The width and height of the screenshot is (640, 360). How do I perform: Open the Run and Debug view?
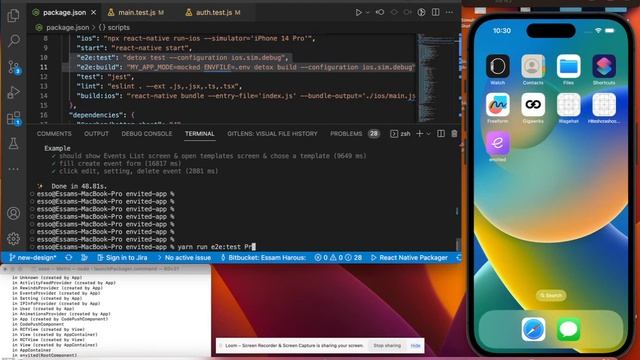[13, 92]
